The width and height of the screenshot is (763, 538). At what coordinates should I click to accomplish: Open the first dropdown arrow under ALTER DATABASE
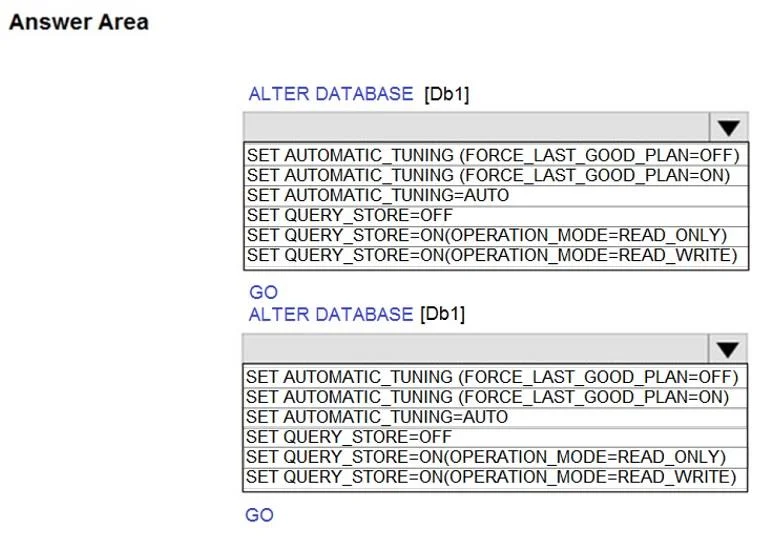(728, 127)
